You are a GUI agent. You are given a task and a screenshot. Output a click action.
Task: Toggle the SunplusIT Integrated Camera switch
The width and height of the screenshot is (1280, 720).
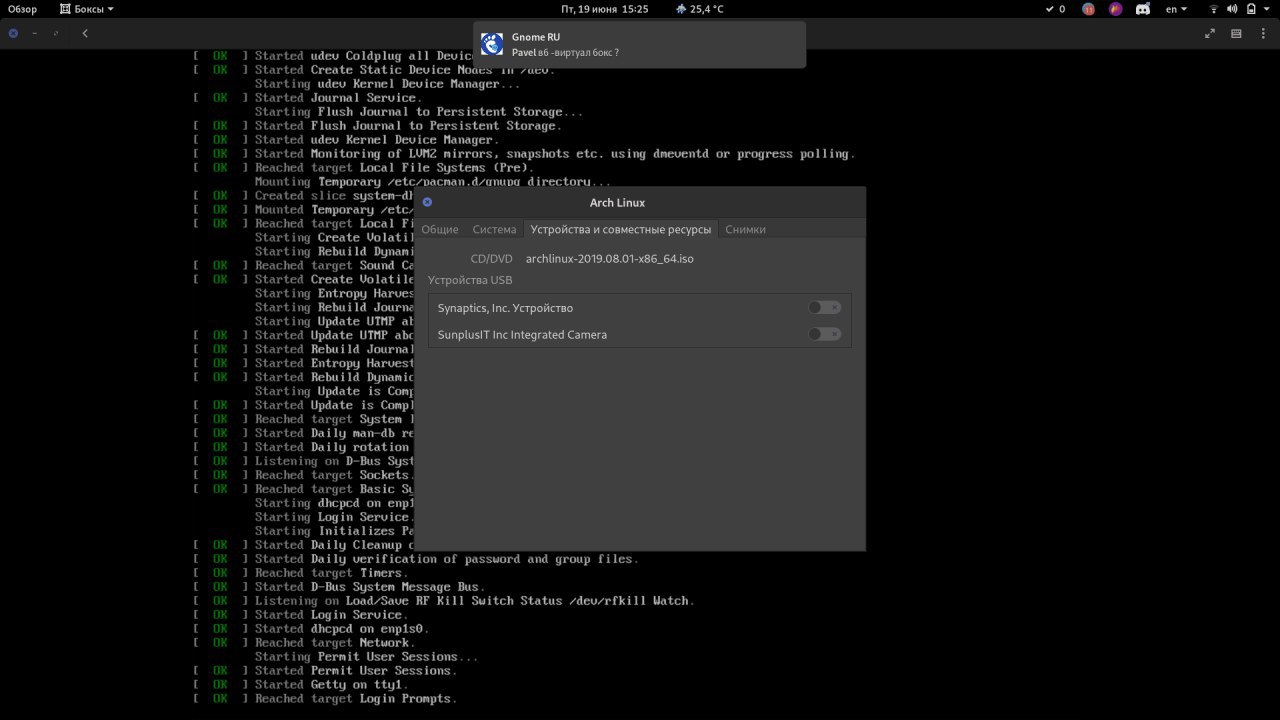[824, 334]
